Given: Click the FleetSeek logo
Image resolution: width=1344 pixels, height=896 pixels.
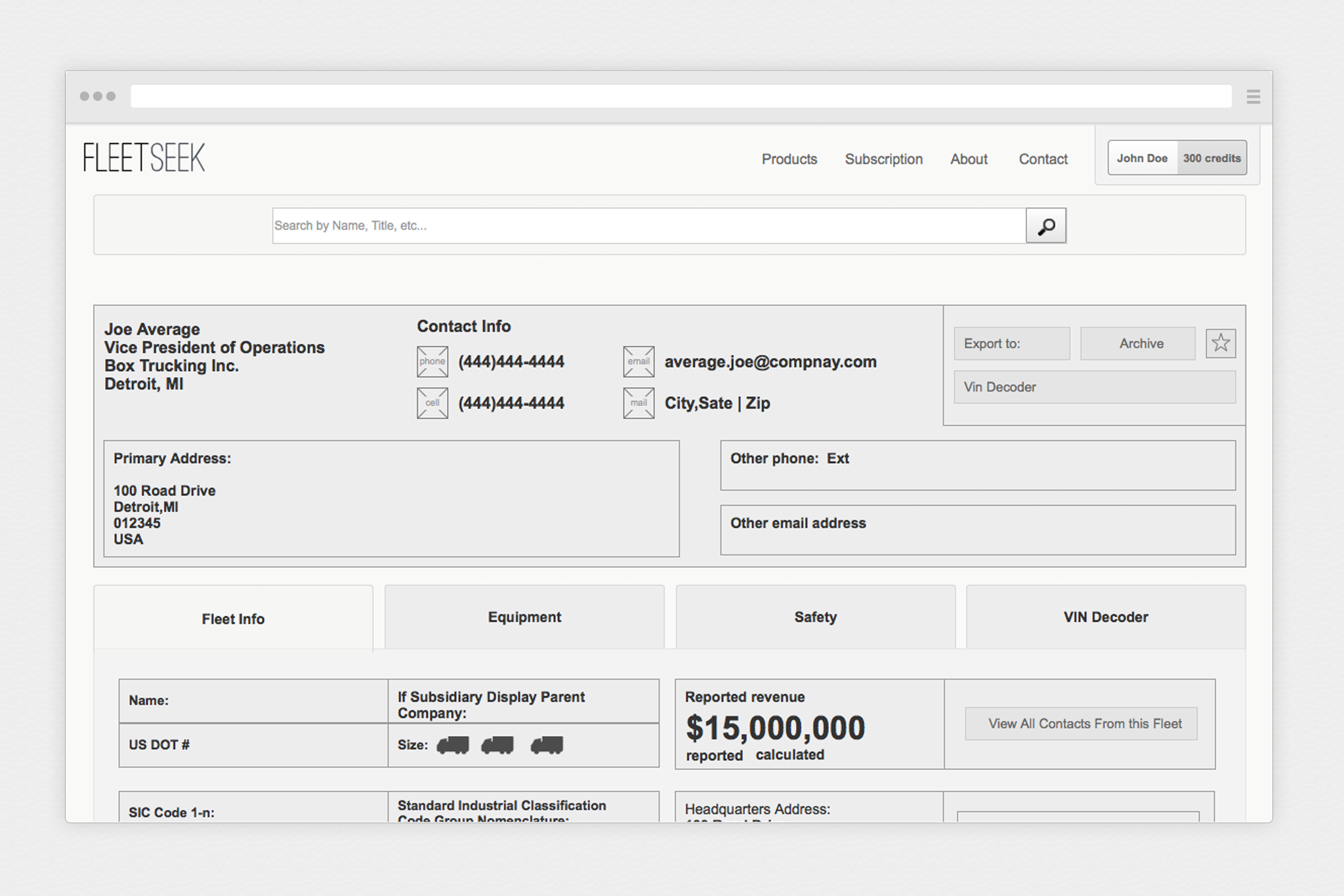Looking at the screenshot, I should pyautogui.click(x=144, y=157).
